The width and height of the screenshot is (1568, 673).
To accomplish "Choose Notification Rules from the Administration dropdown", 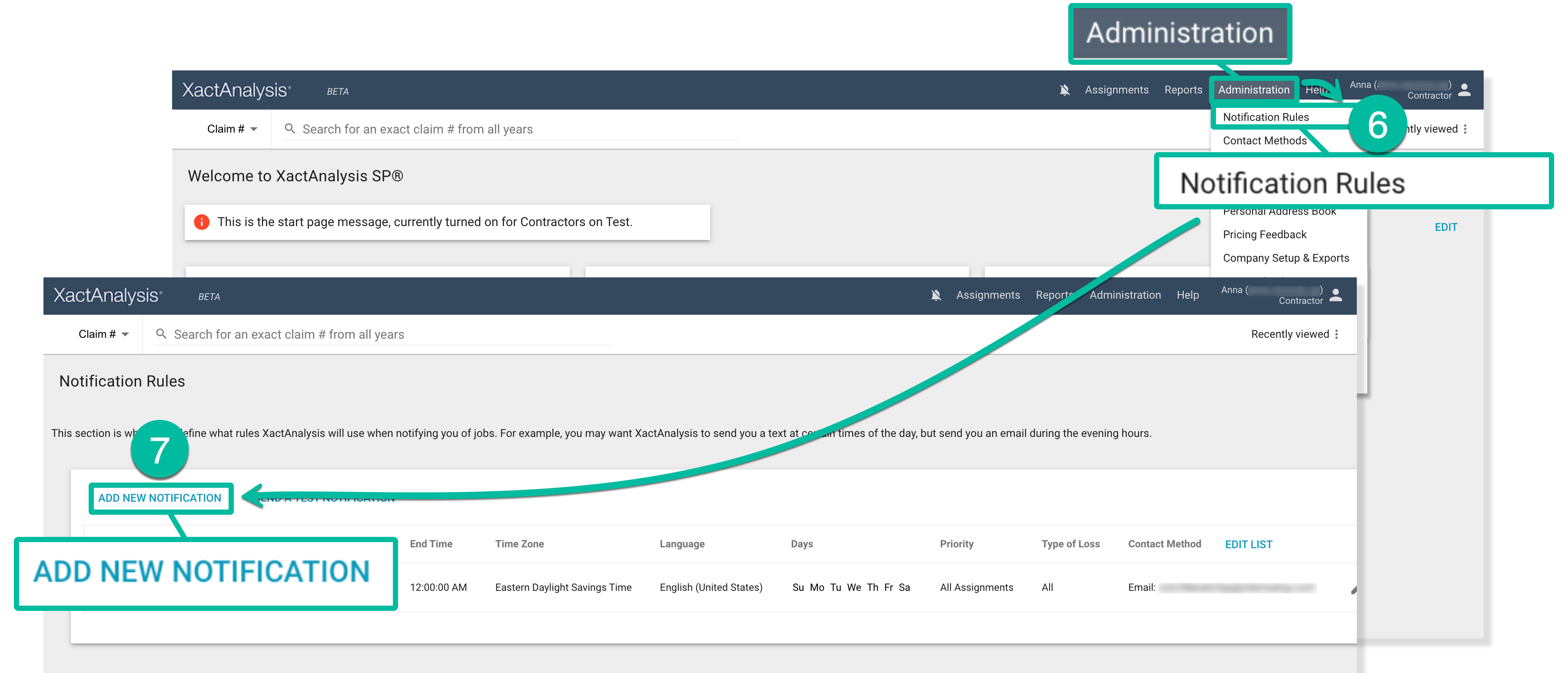I will [1266, 117].
